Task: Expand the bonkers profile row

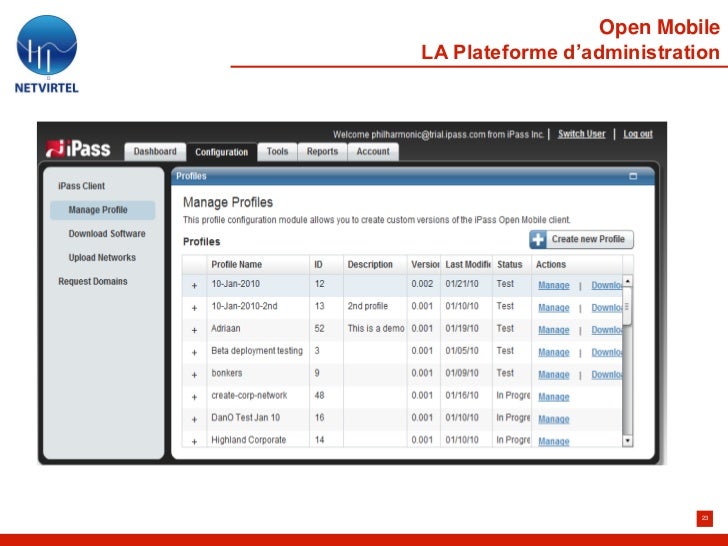Action: pos(195,375)
